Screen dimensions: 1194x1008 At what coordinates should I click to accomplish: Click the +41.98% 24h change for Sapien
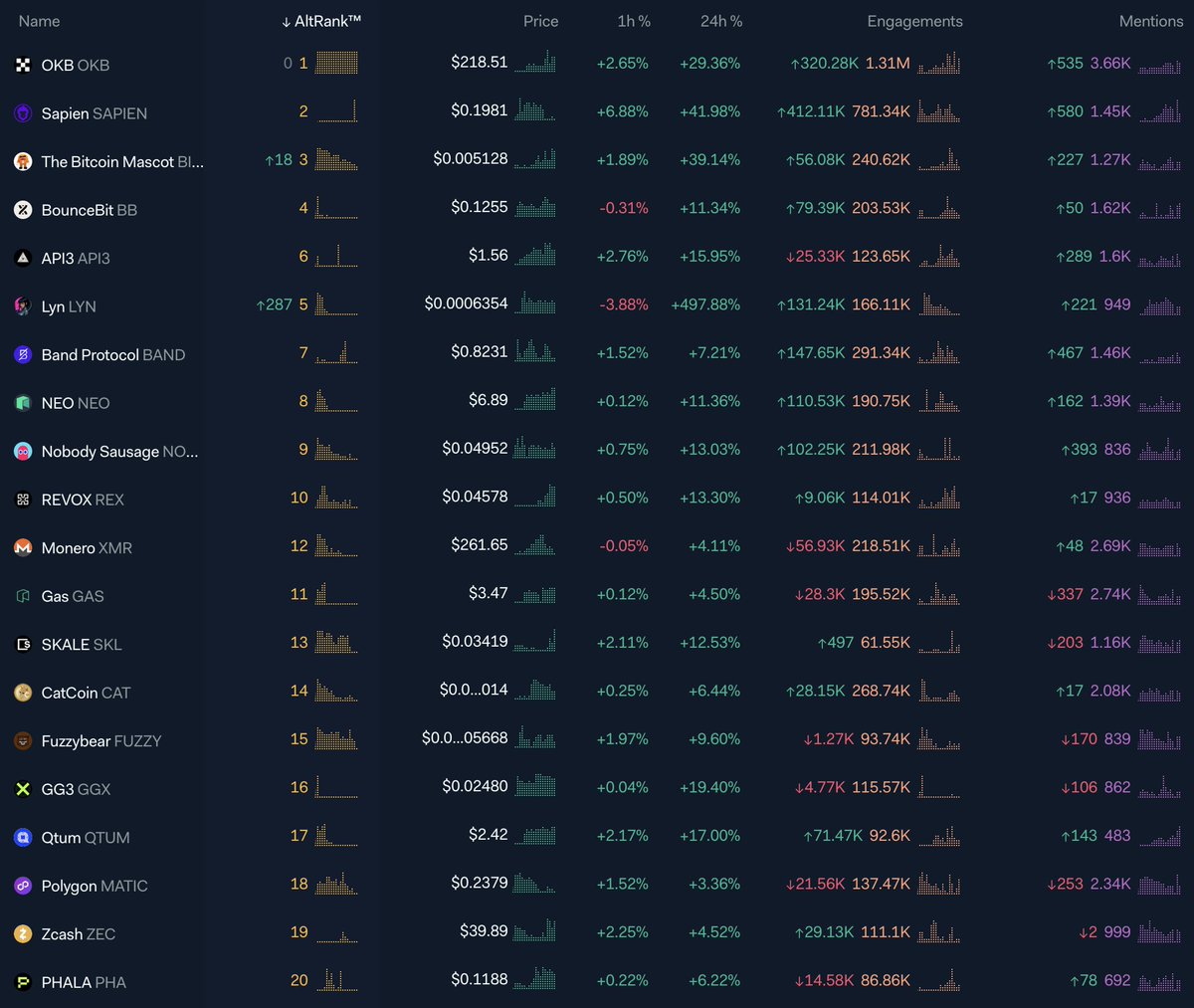pos(709,111)
